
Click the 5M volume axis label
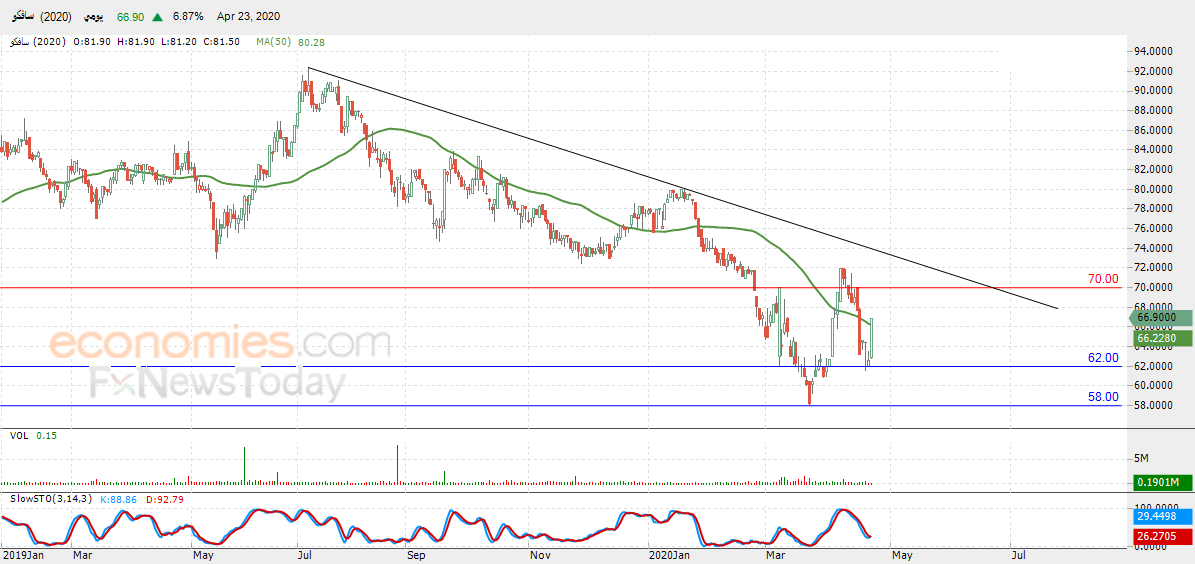tap(1142, 458)
